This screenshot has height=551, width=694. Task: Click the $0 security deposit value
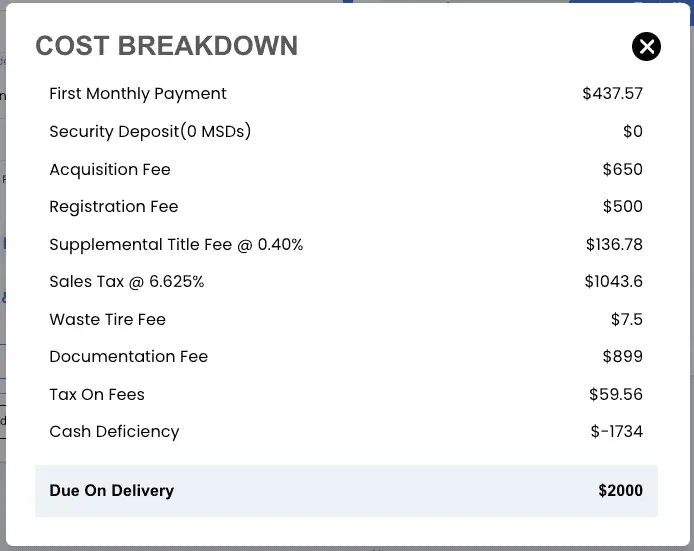pyautogui.click(x=633, y=131)
